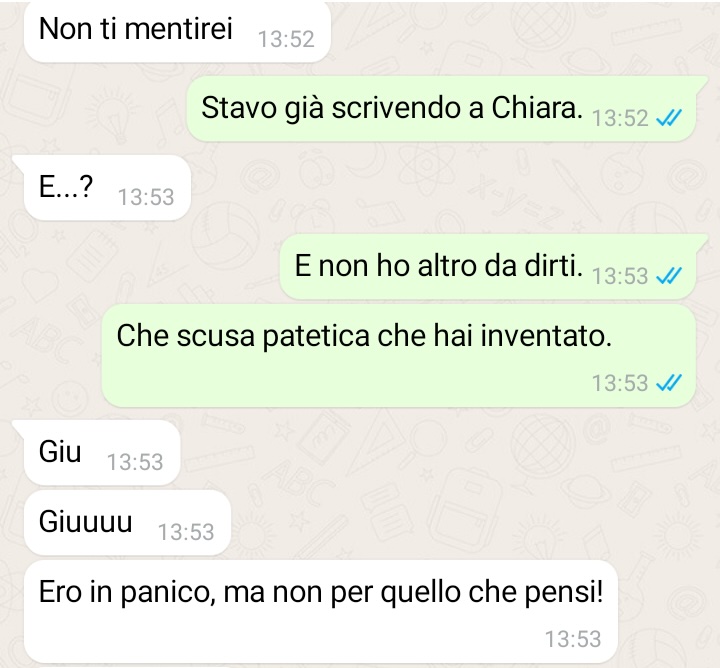The image size is (720, 668).
Task: Select the 'Non ti mentirei' message bubble
Action: 177,31
